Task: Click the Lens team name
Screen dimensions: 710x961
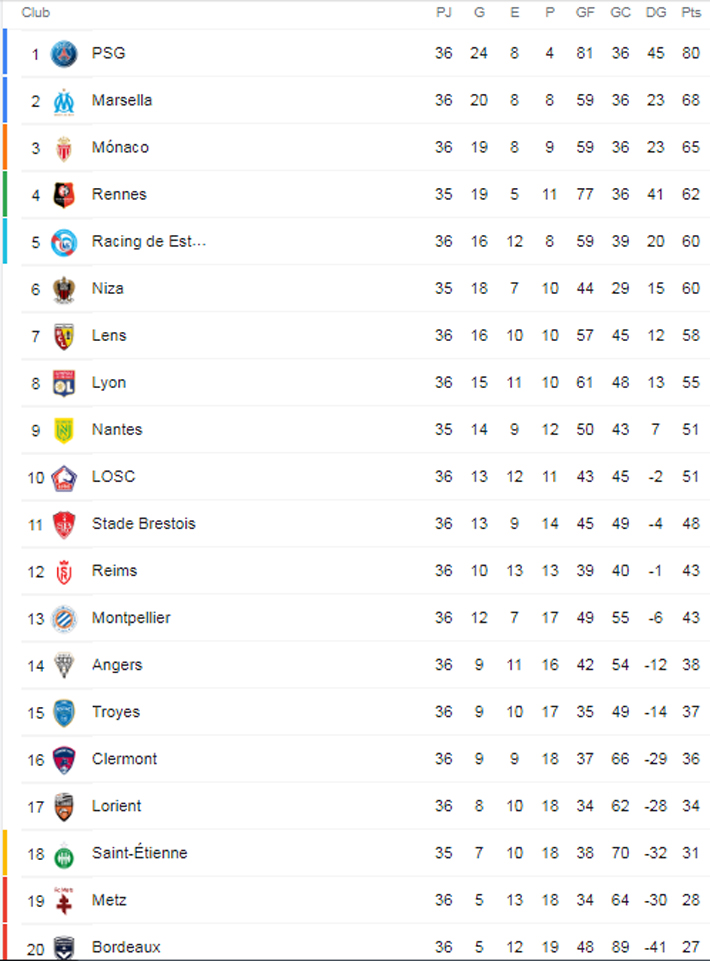Action: 109,335
